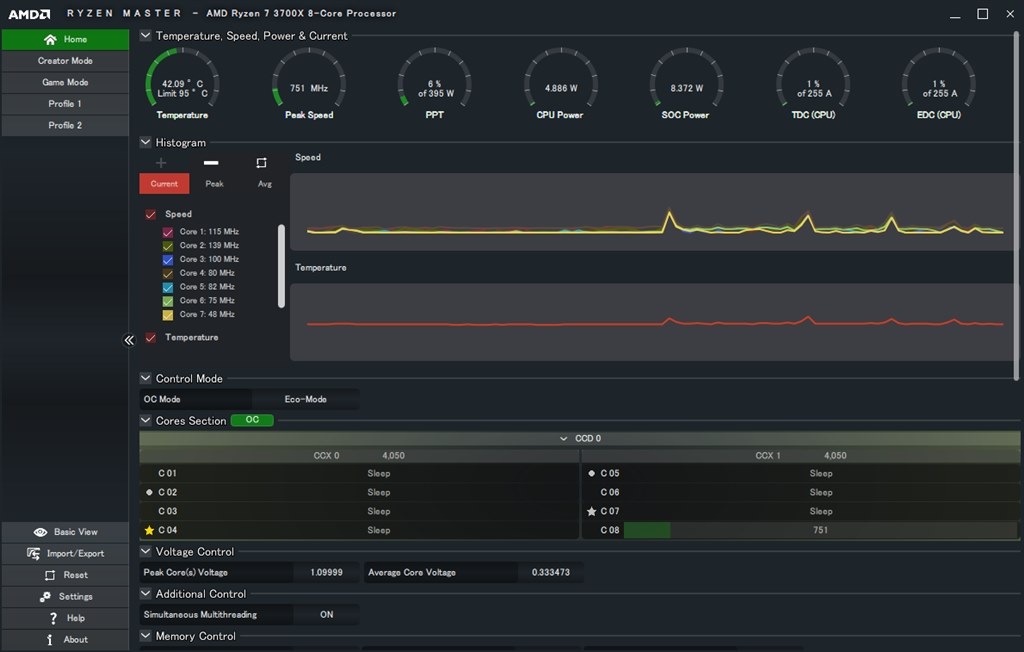Image resolution: width=1024 pixels, height=652 pixels.
Task: Collapse the CCD 0 chevron
Action: (564, 438)
